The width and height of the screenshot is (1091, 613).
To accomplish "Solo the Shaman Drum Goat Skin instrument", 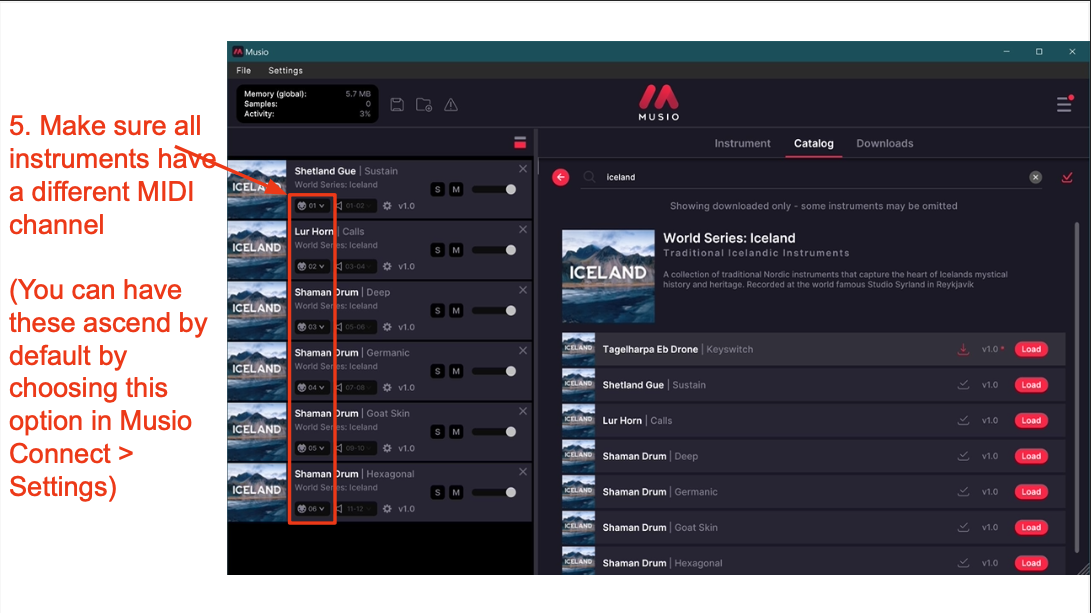I will tap(437, 431).
